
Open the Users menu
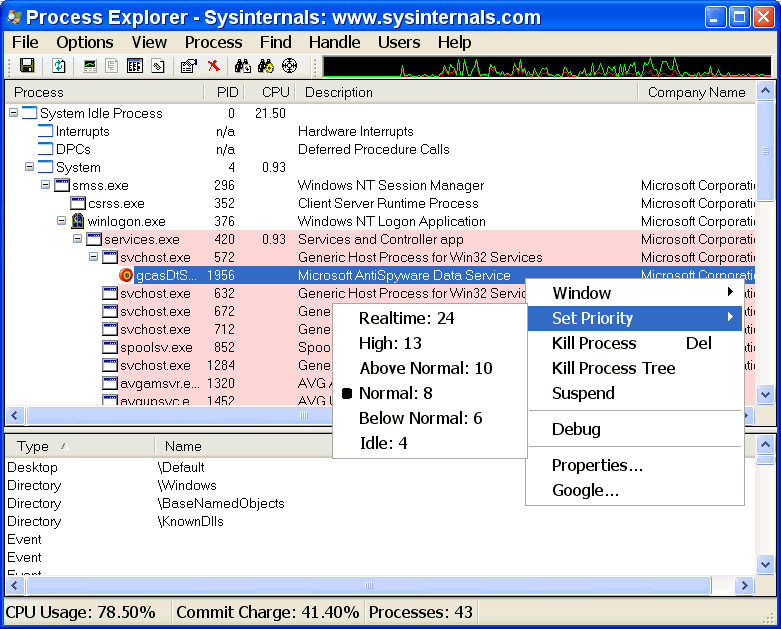point(399,42)
